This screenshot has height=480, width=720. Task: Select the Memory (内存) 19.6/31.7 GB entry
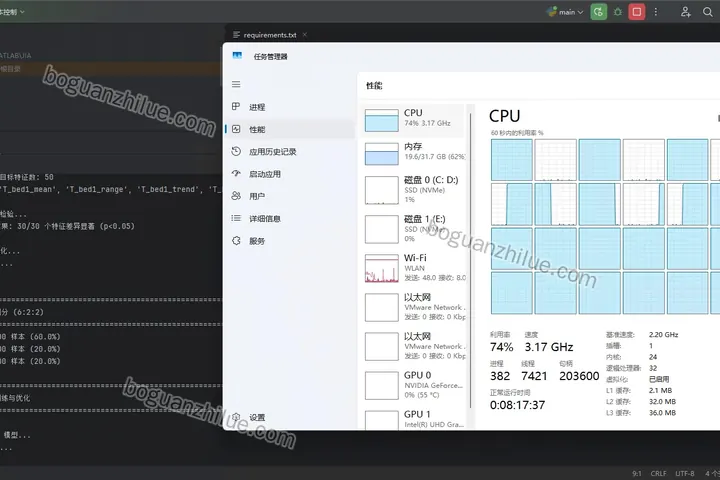(414, 153)
